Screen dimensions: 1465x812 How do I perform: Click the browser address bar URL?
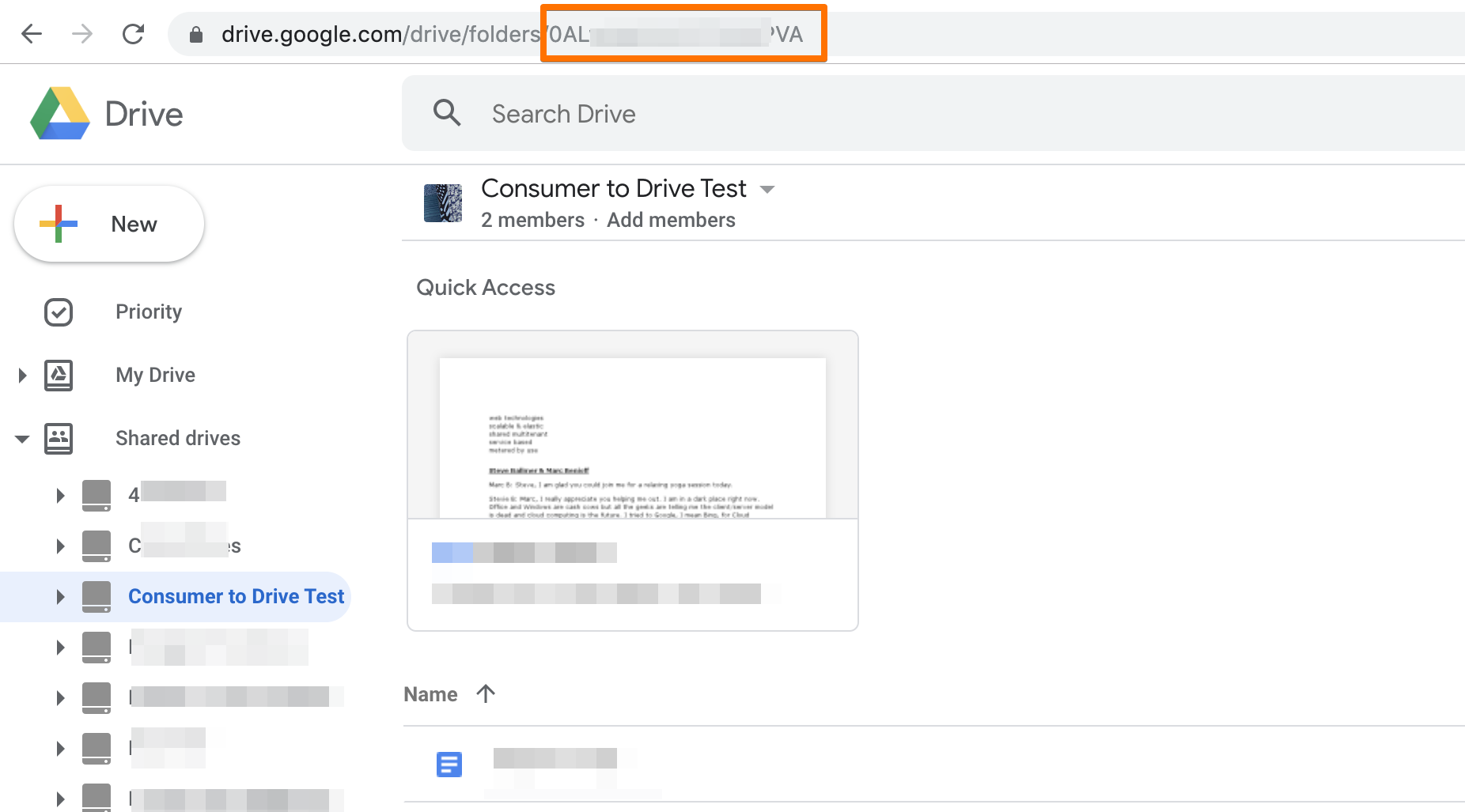(x=512, y=34)
